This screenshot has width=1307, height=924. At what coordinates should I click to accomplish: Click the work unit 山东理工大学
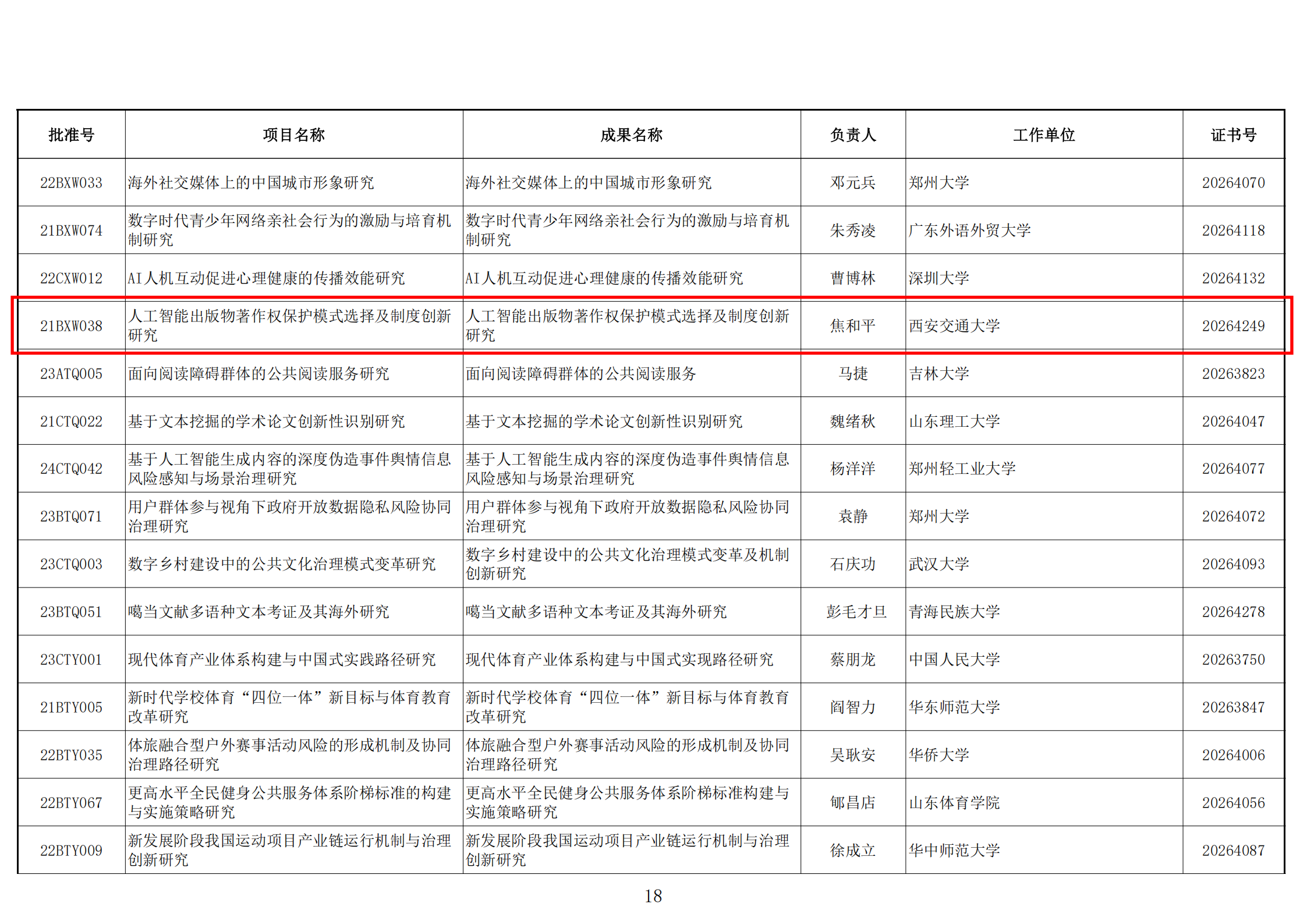click(x=954, y=422)
